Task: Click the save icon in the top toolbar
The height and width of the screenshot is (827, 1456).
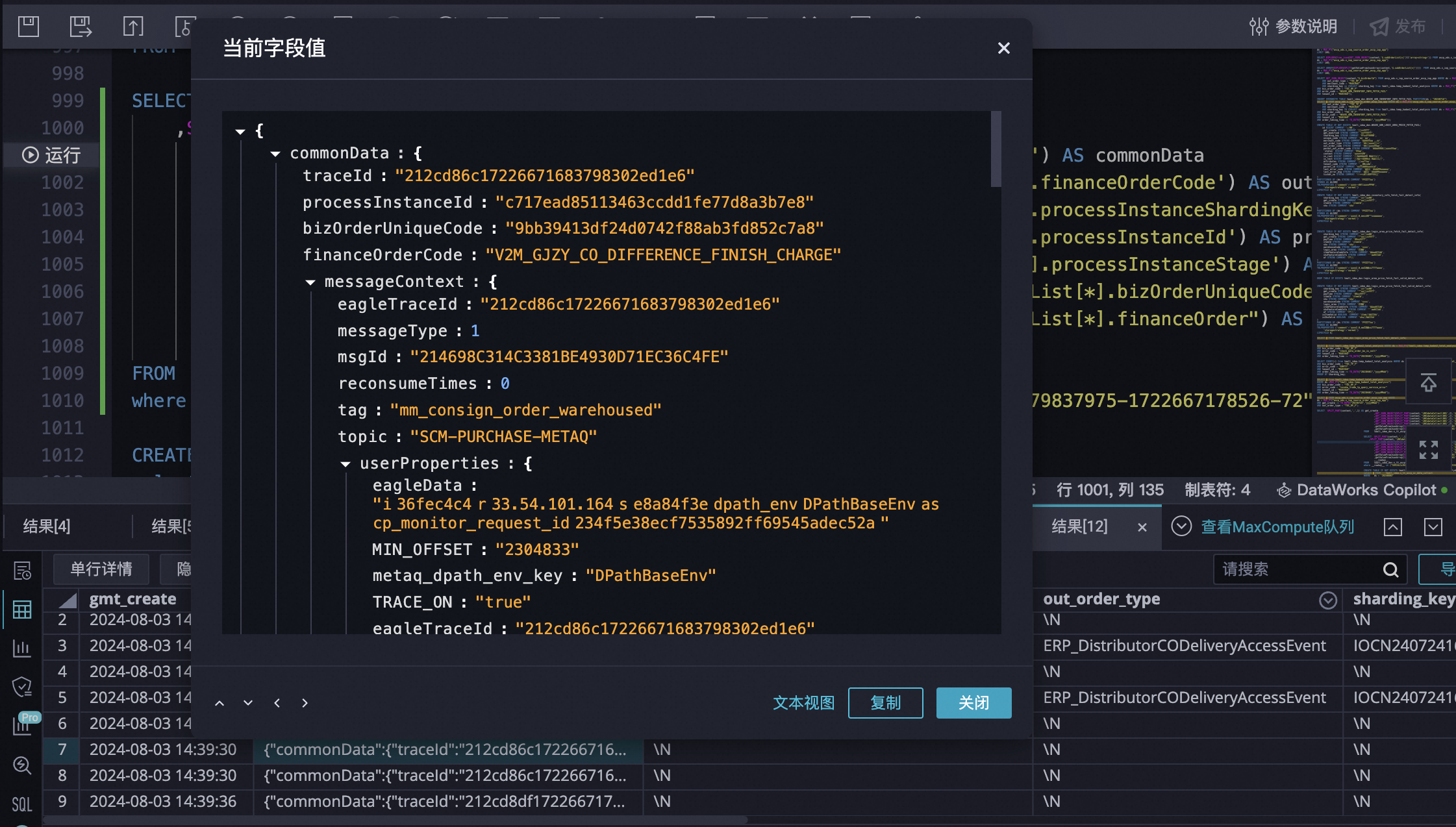Action: coord(29,27)
